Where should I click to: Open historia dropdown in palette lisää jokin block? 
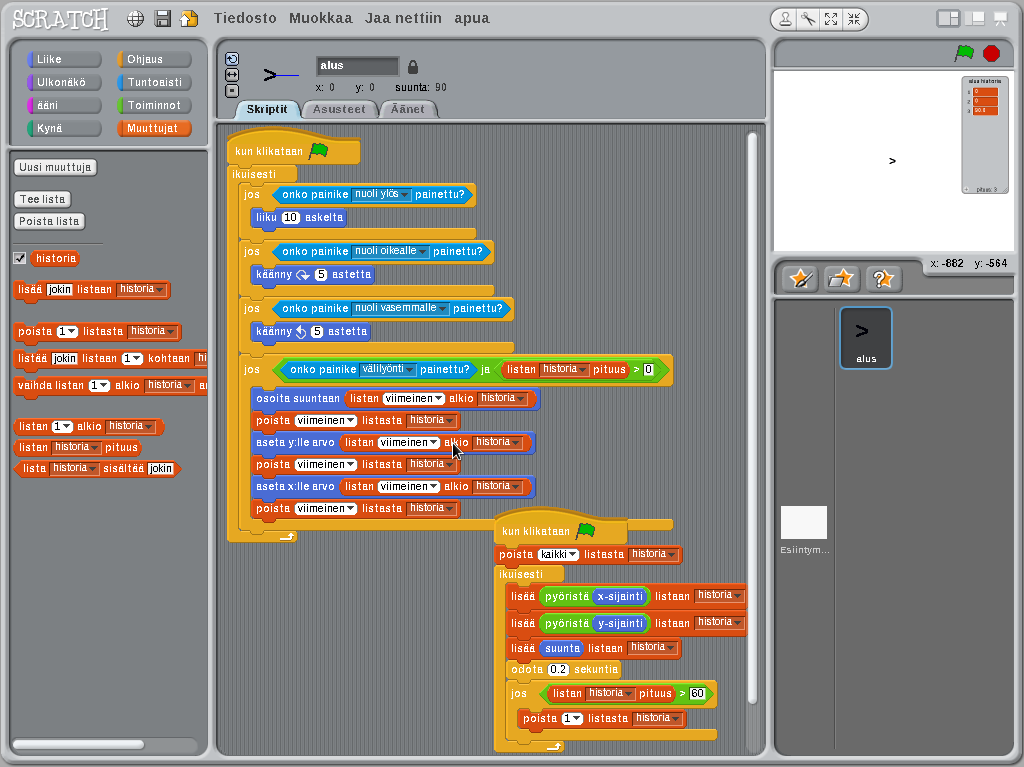[142, 289]
